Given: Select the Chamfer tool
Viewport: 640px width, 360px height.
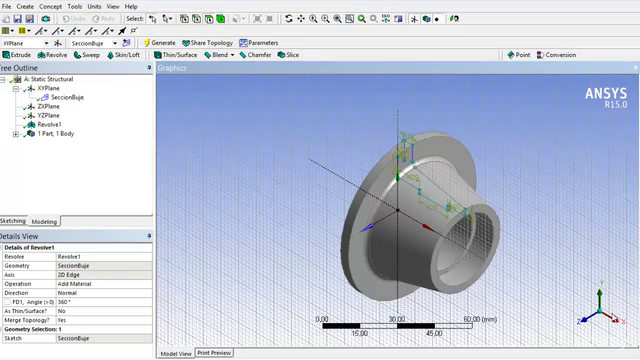Looking at the screenshot, I should click(x=256, y=55).
